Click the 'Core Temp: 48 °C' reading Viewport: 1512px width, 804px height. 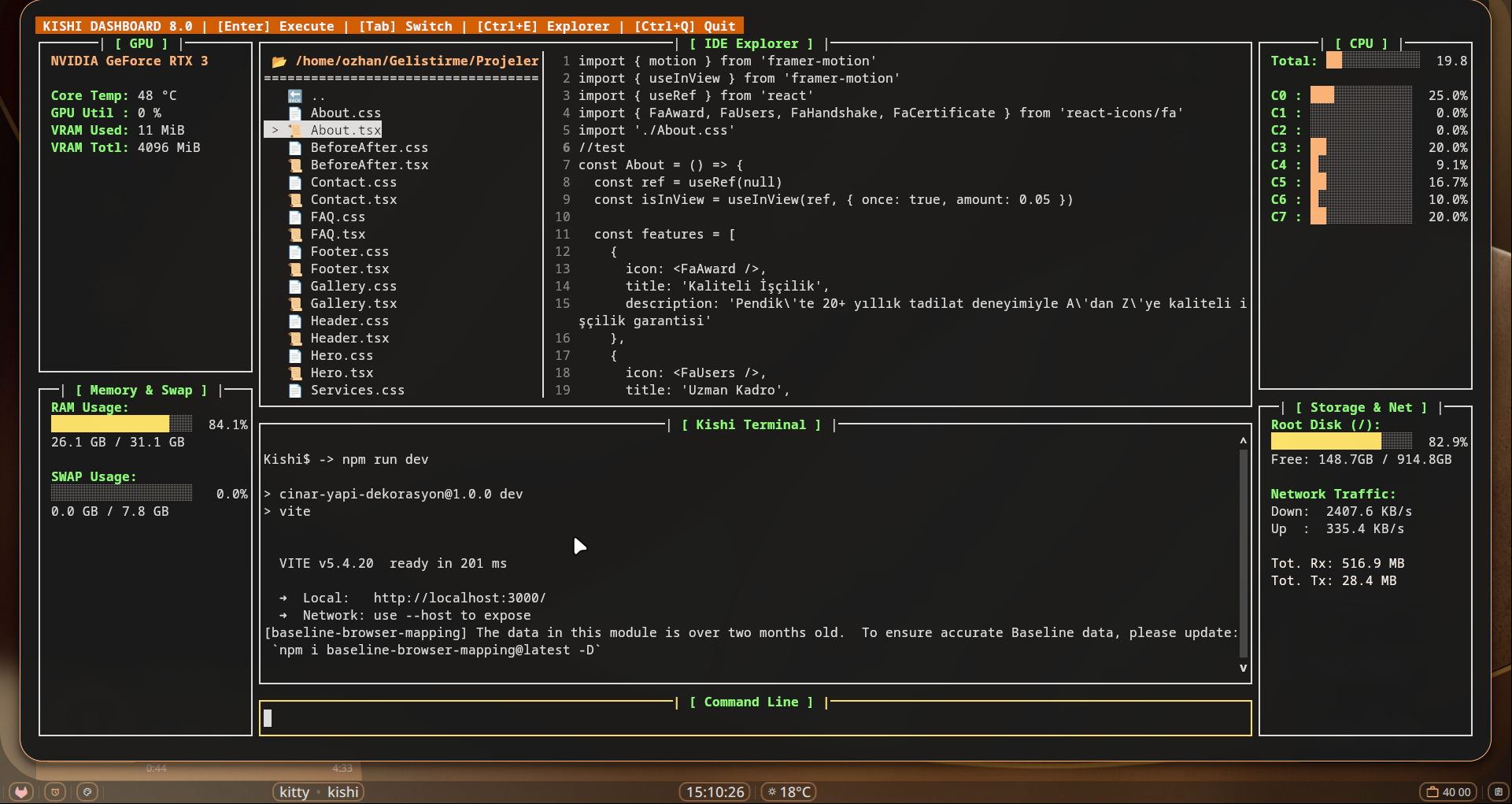114,96
